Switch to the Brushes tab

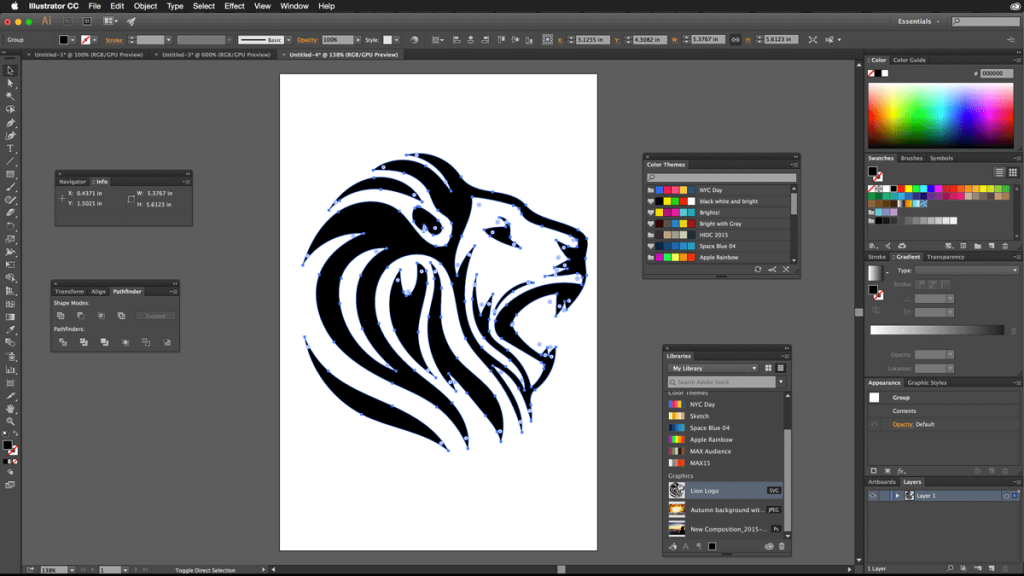point(911,158)
